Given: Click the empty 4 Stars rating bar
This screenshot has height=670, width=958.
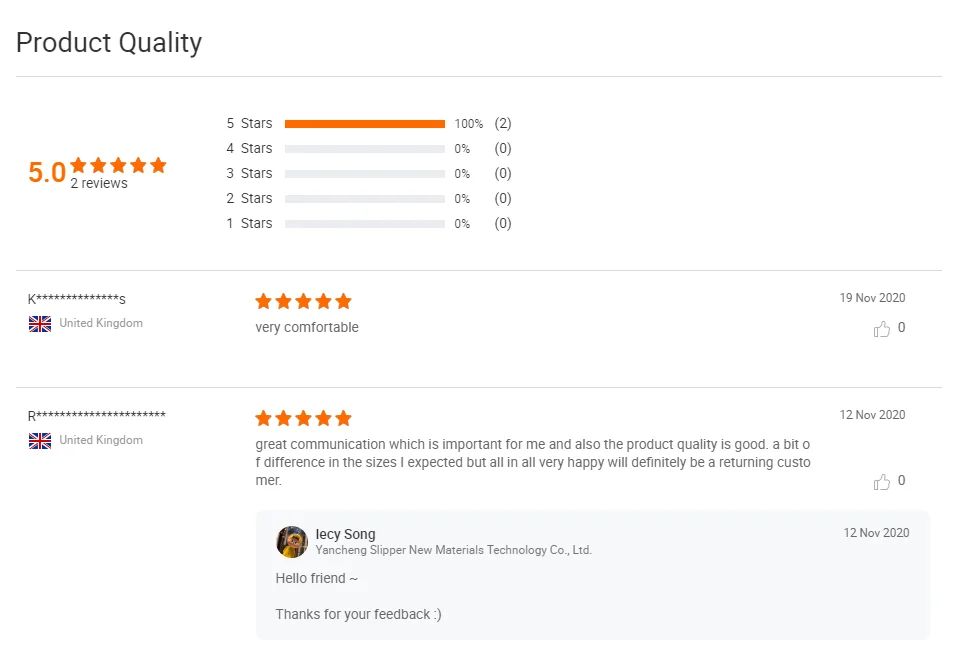Looking at the screenshot, I should [365, 149].
